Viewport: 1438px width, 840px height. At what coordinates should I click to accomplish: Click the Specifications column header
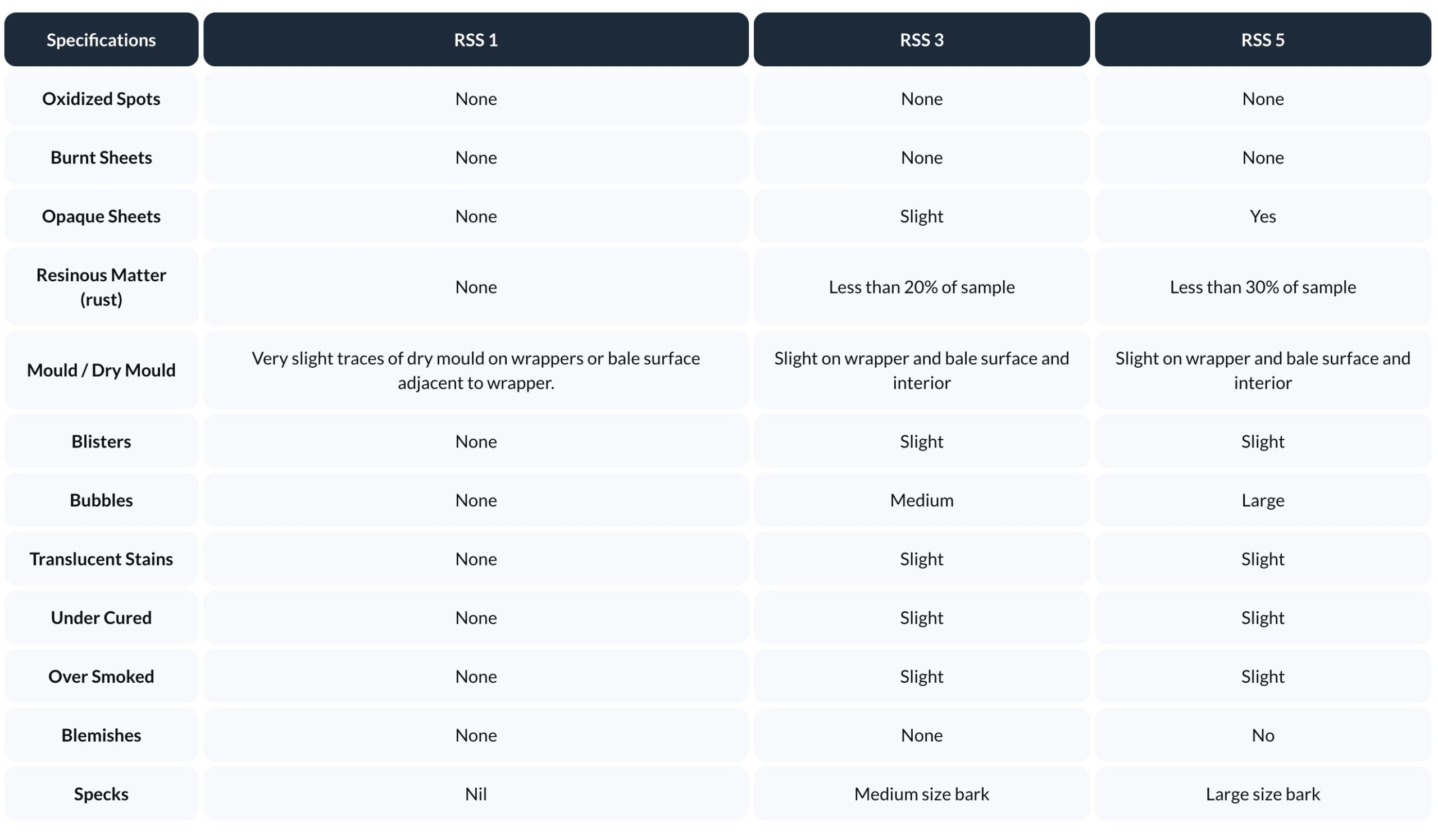coord(101,40)
